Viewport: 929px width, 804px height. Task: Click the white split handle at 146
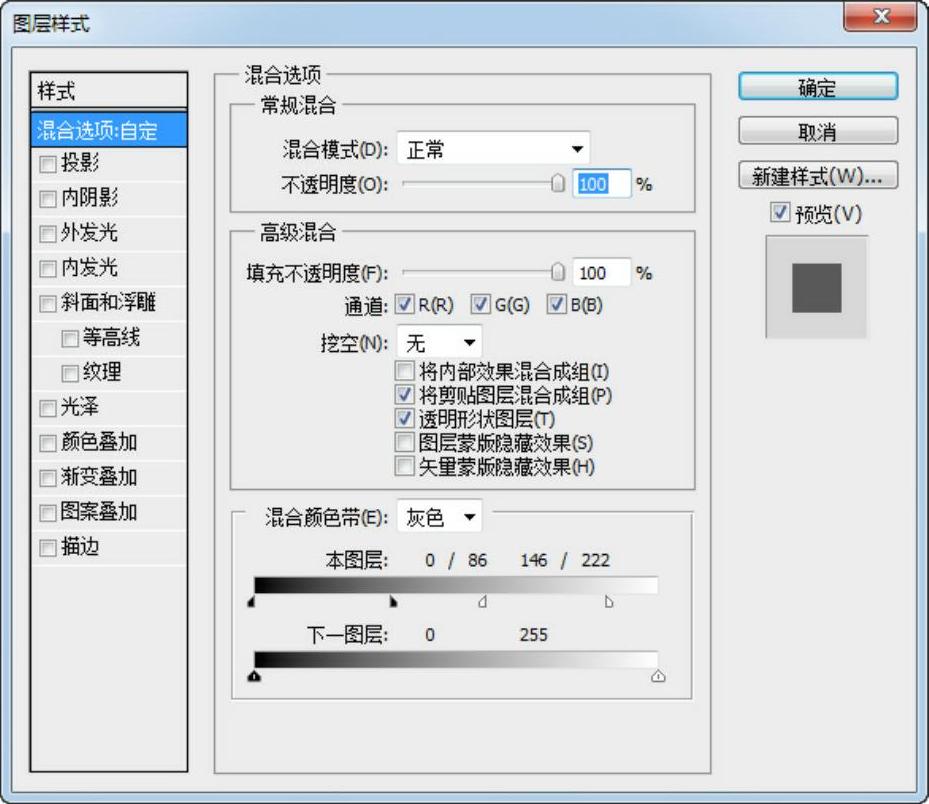(483, 602)
